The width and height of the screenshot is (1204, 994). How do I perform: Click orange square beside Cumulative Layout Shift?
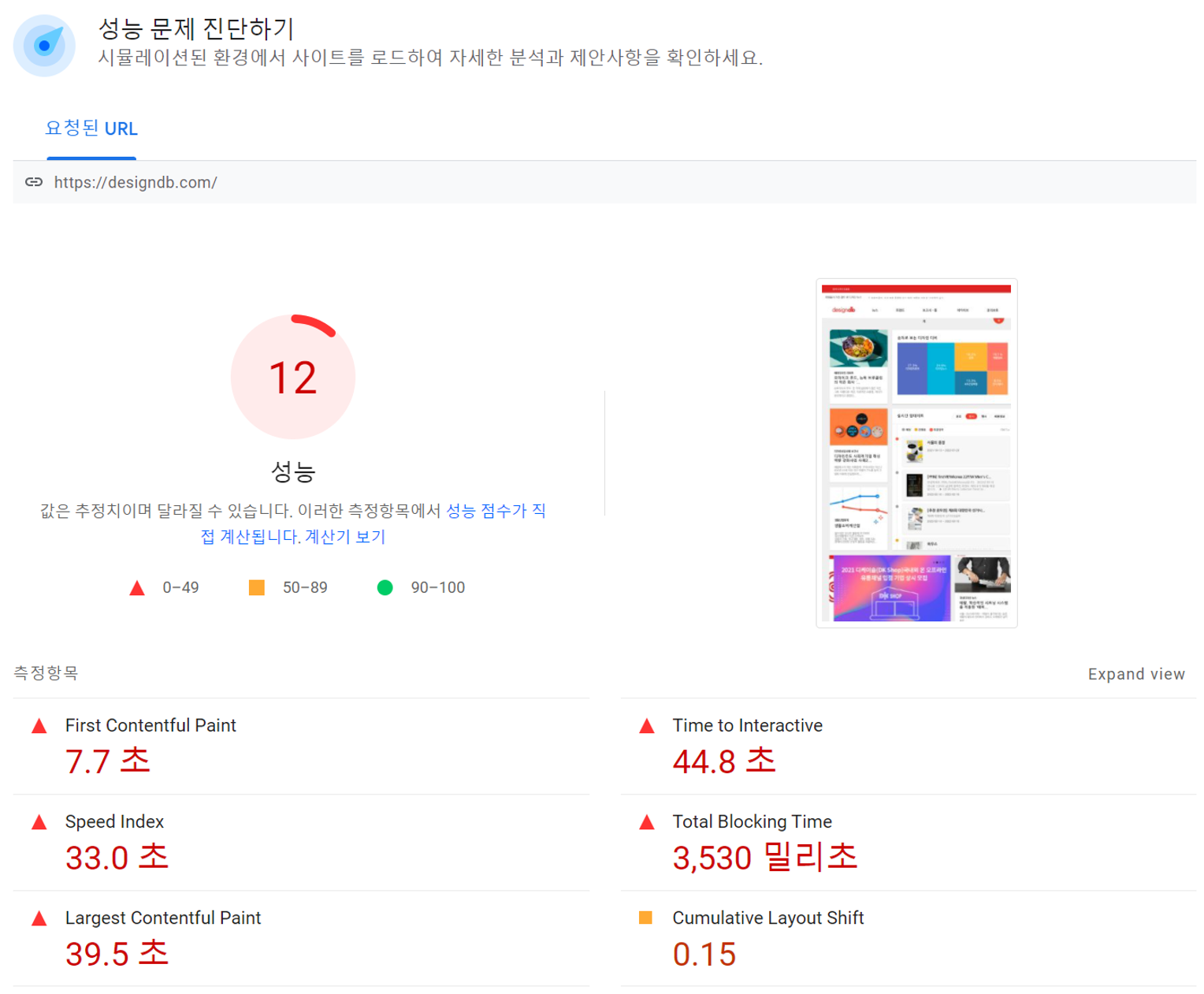point(645,918)
